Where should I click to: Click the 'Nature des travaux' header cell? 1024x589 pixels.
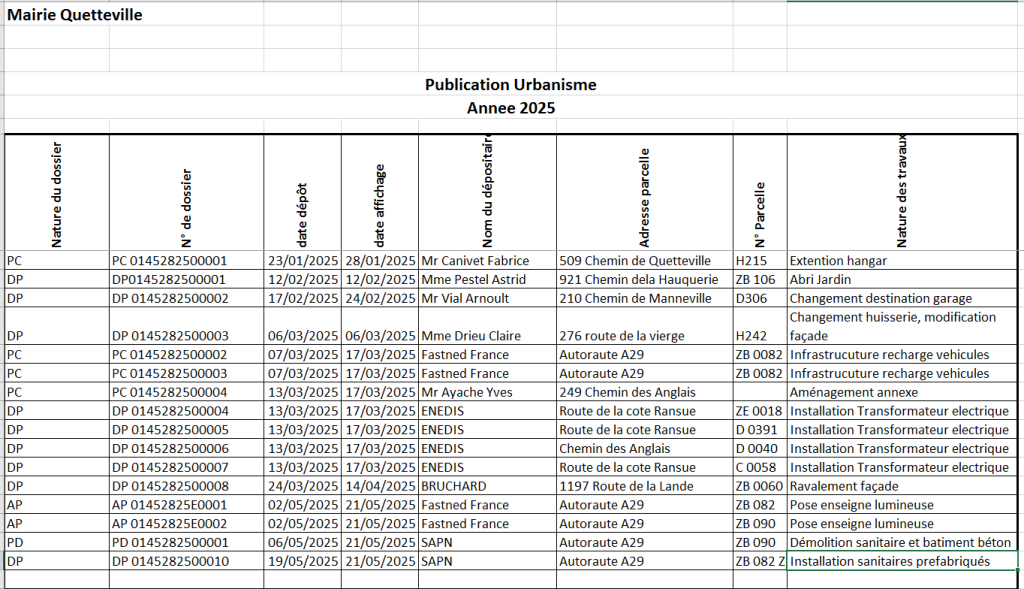[903, 193]
